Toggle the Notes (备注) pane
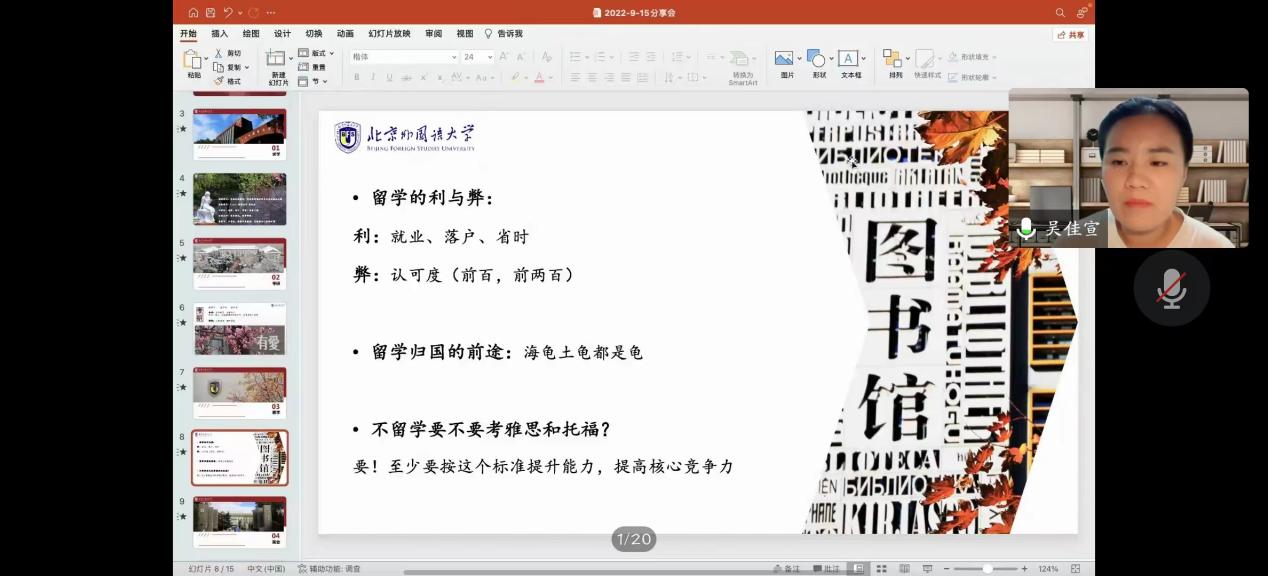The image size is (1268, 576). tap(786, 568)
